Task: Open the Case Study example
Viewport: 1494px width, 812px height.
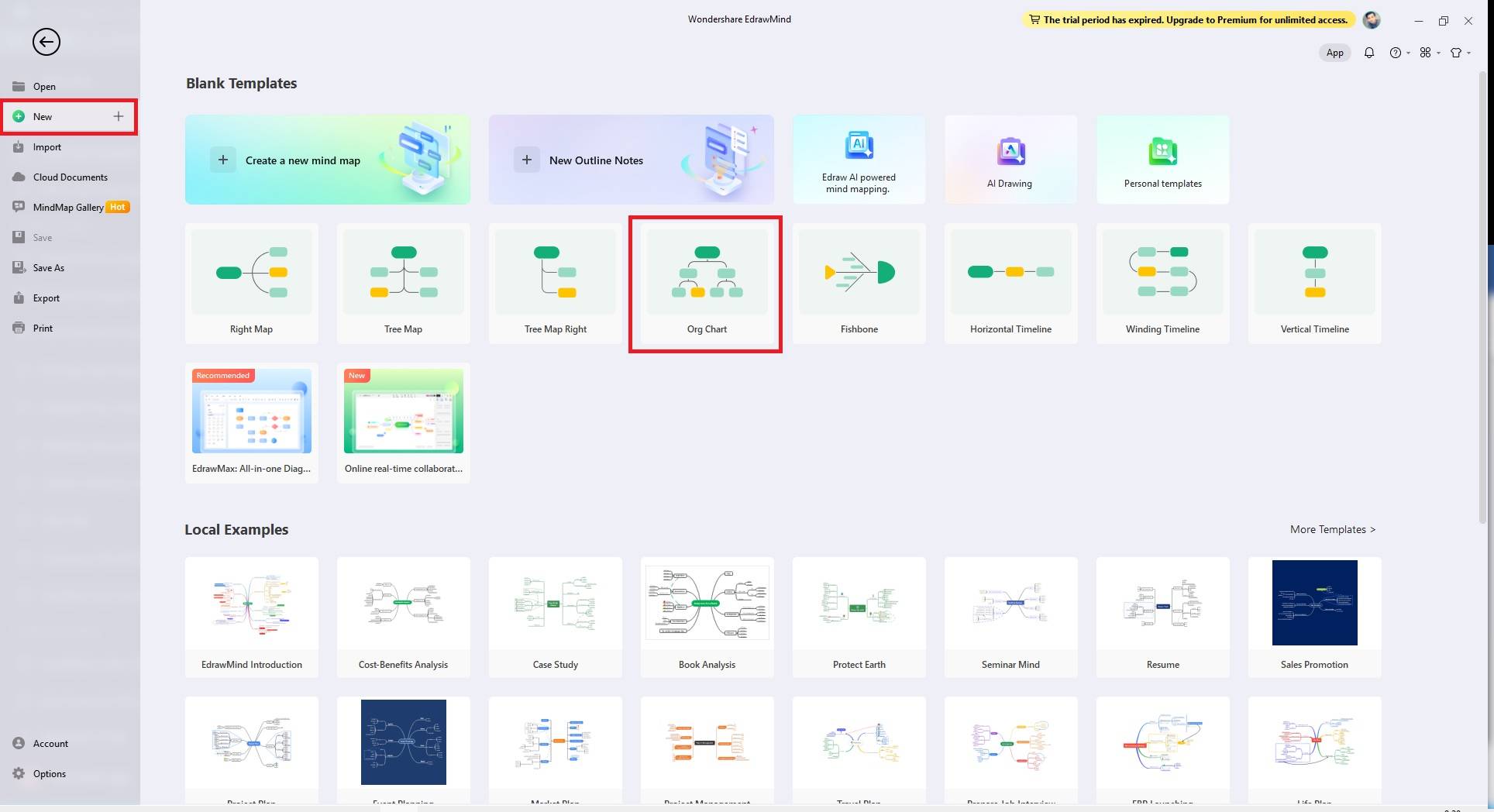Action: [556, 618]
